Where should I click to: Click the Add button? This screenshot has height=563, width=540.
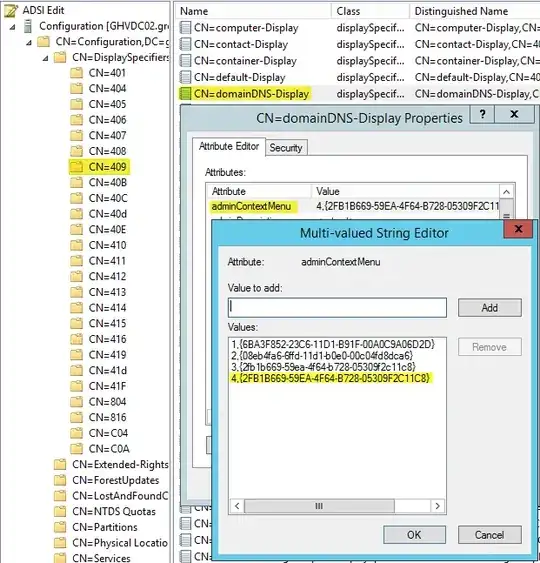pyautogui.click(x=490, y=308)
